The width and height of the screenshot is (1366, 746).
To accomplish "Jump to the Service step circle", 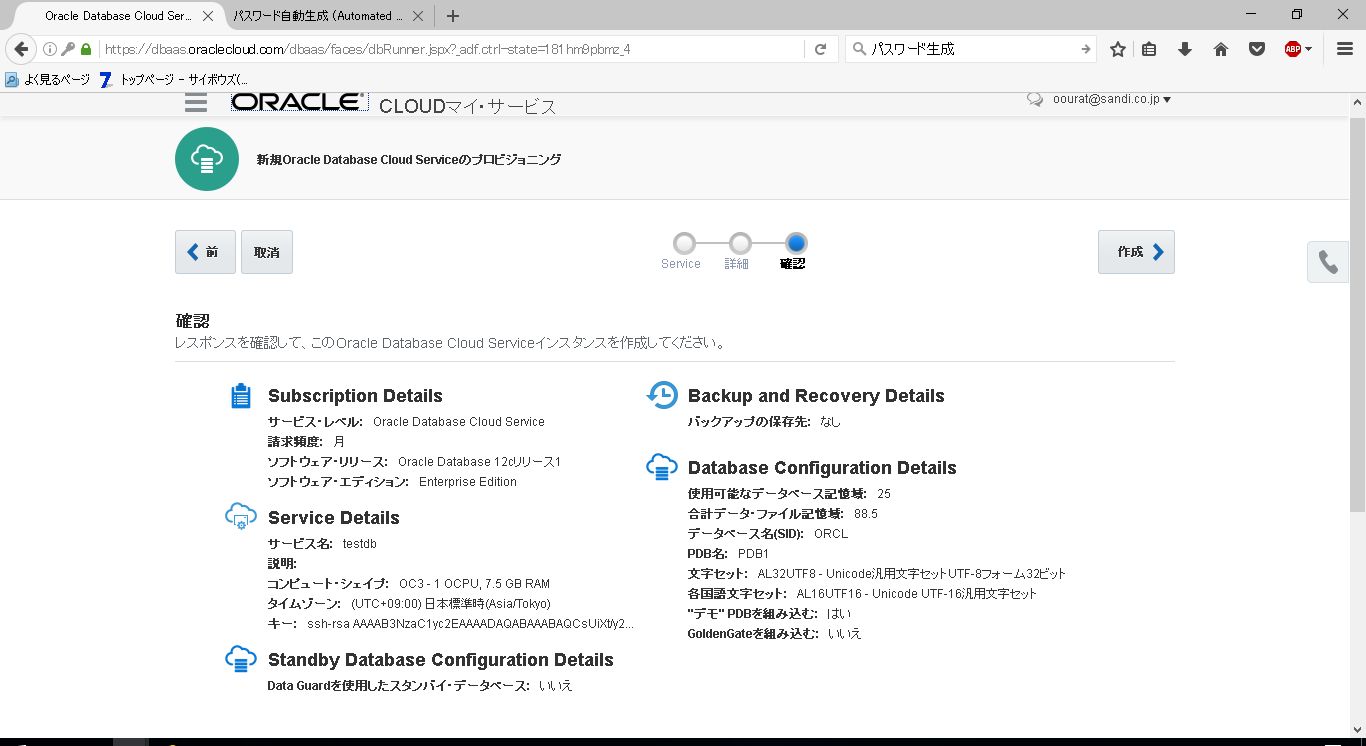I will (684, 243).
